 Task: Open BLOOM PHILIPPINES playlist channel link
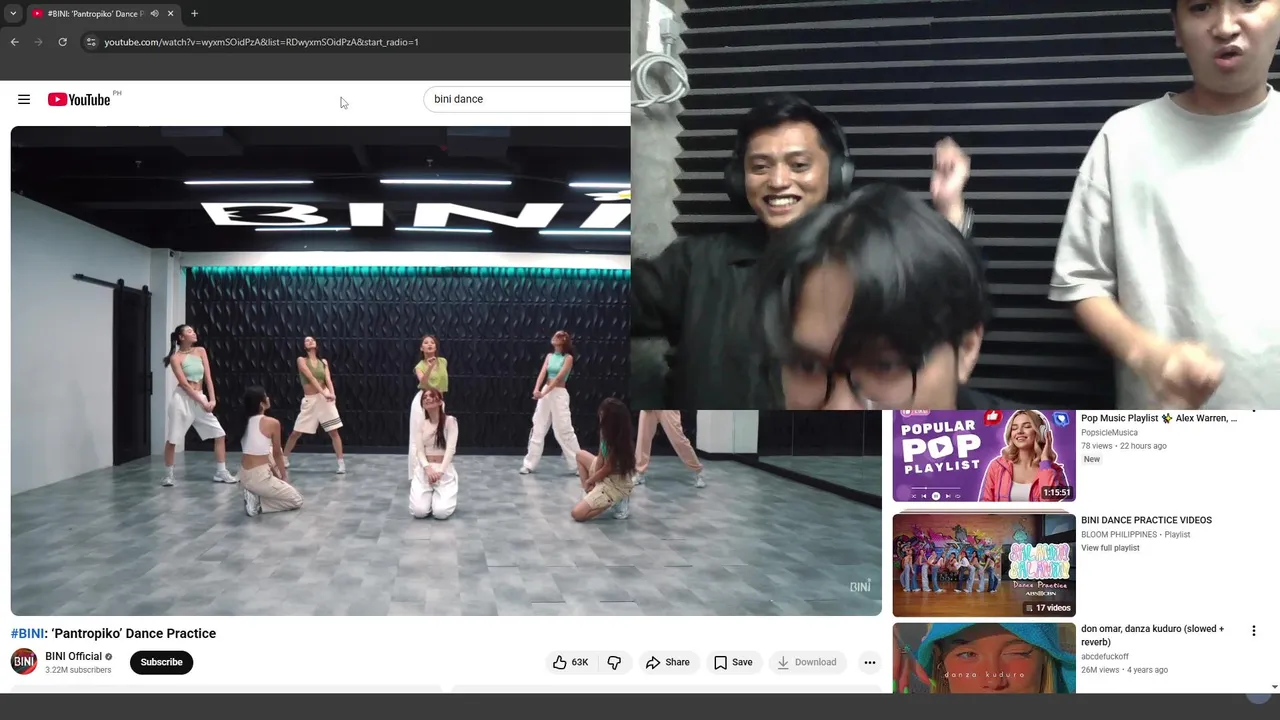[x=1119, y=534]
